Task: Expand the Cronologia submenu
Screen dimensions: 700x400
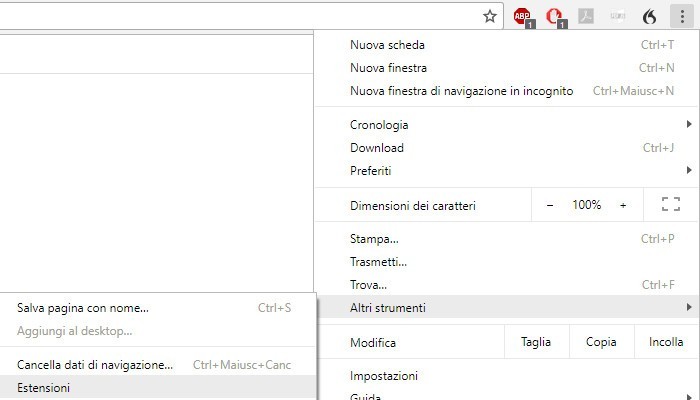Action: tap(507, 125)
